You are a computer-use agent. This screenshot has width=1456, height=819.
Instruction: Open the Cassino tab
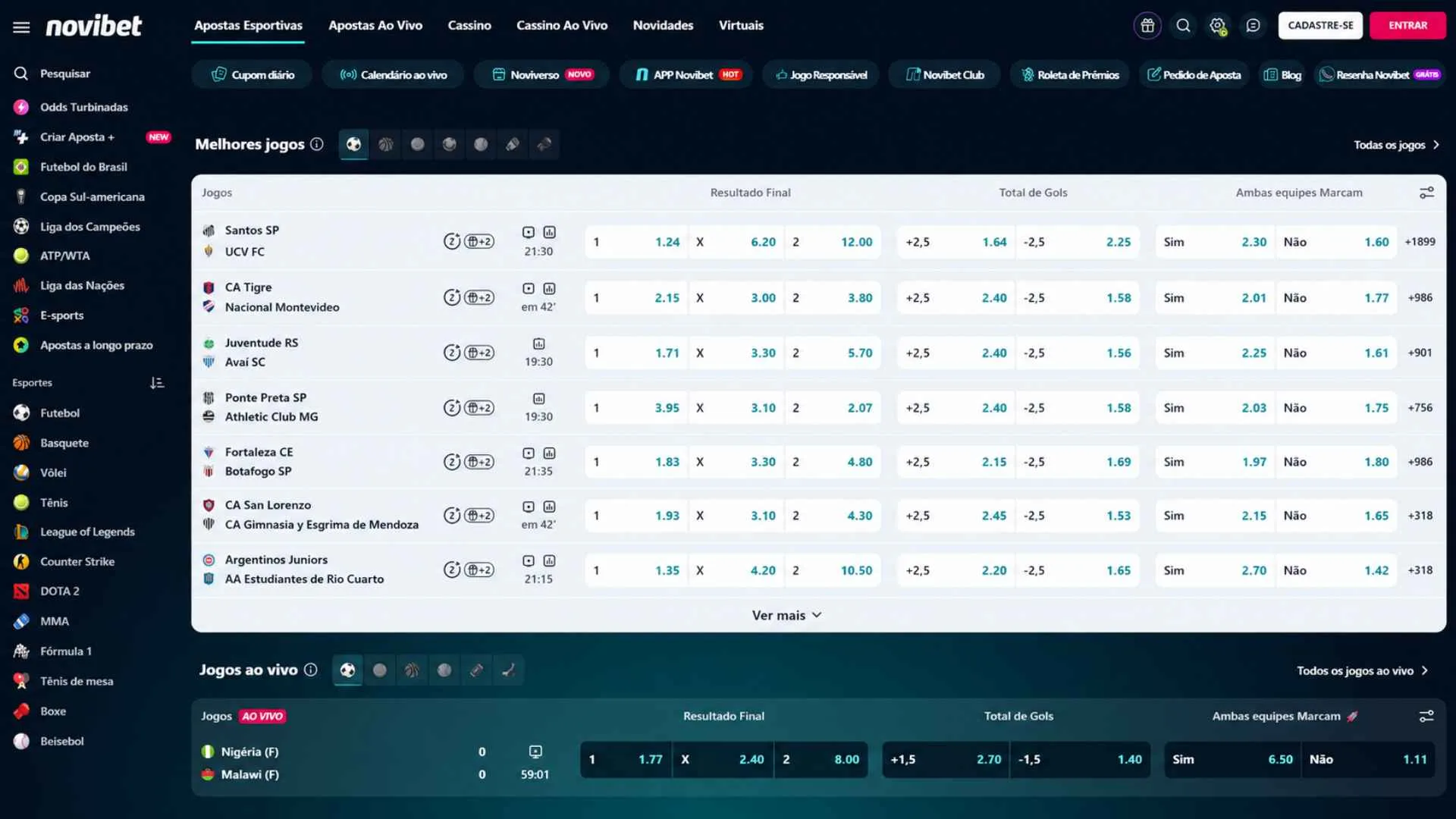469,25
